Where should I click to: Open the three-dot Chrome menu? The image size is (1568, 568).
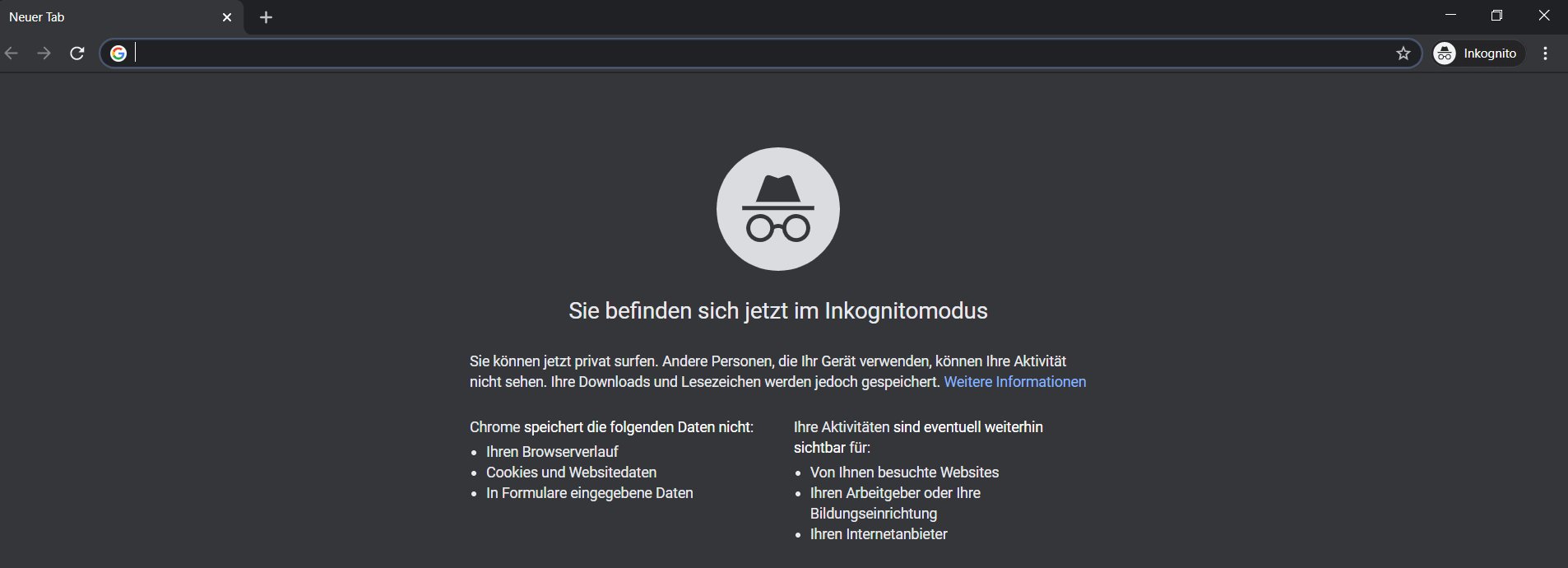tap(1546, 54)
